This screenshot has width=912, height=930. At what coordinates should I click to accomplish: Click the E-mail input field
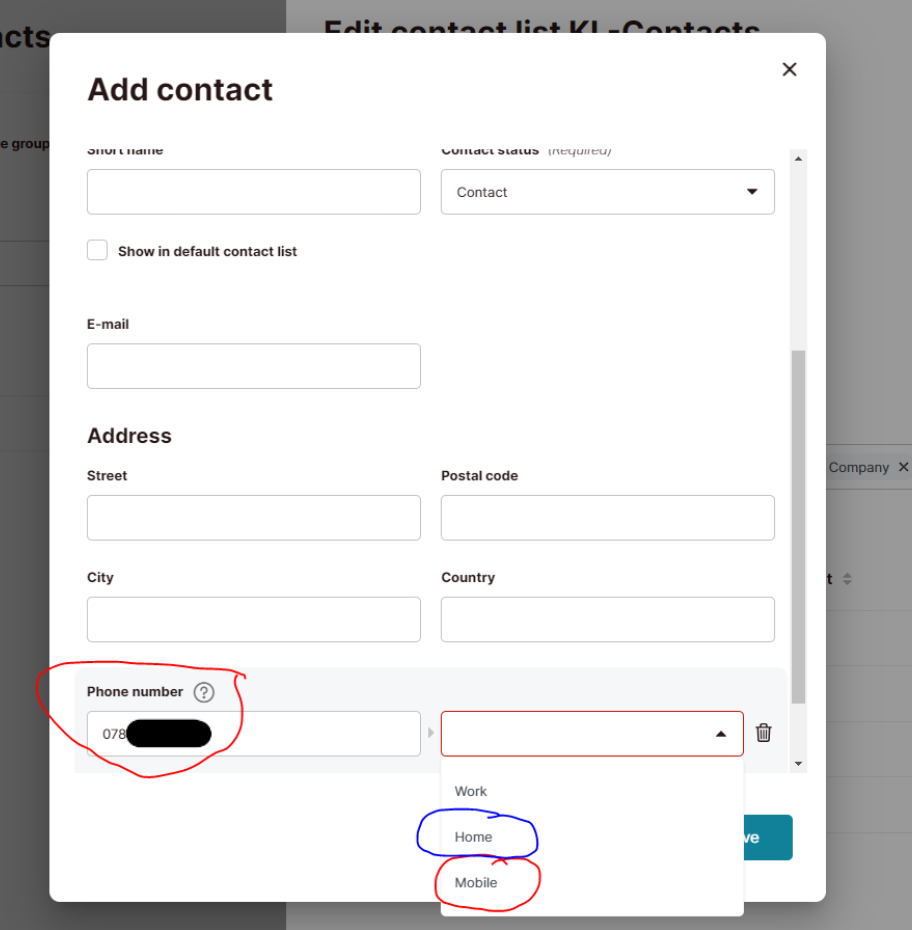[254, 366]
